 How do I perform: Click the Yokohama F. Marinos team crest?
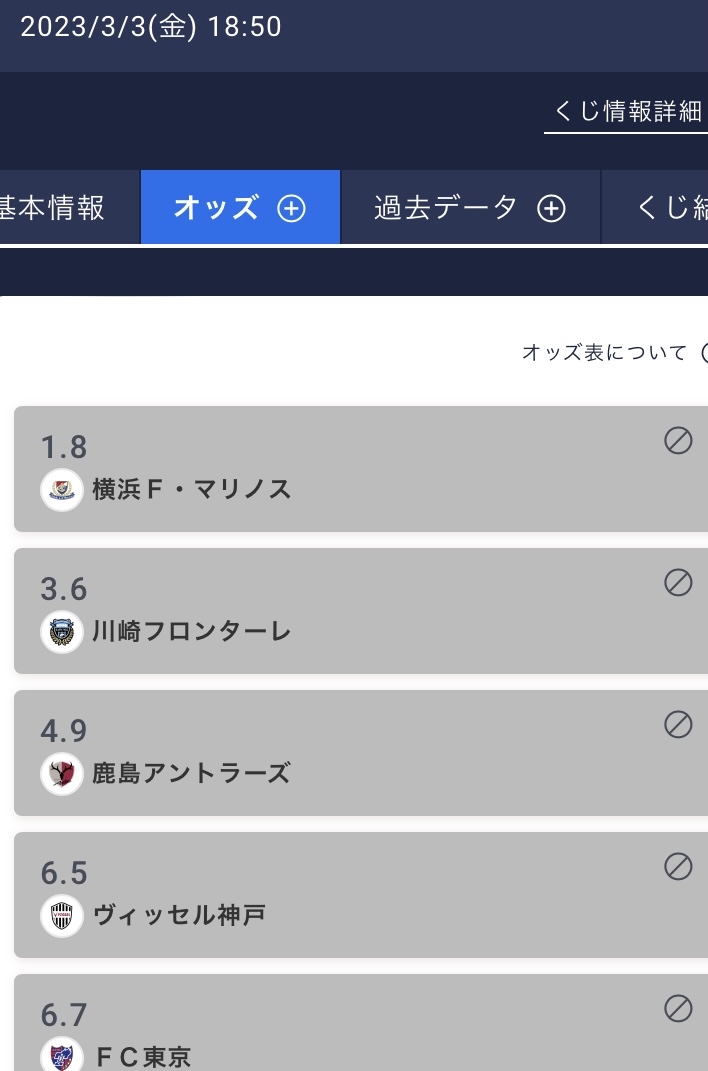coord(62,490)
